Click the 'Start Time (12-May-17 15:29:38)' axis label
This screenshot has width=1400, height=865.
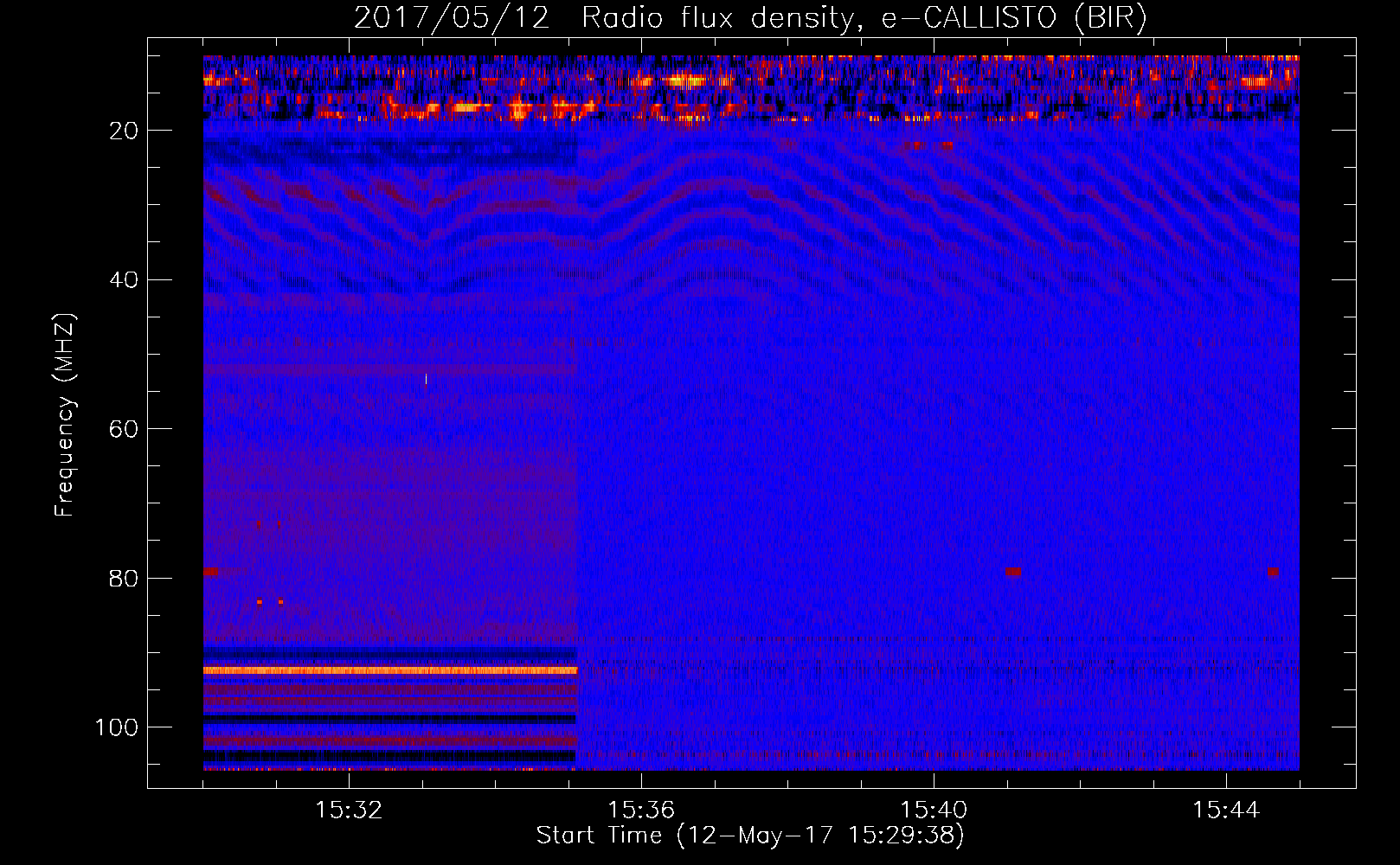coord(750,835)
